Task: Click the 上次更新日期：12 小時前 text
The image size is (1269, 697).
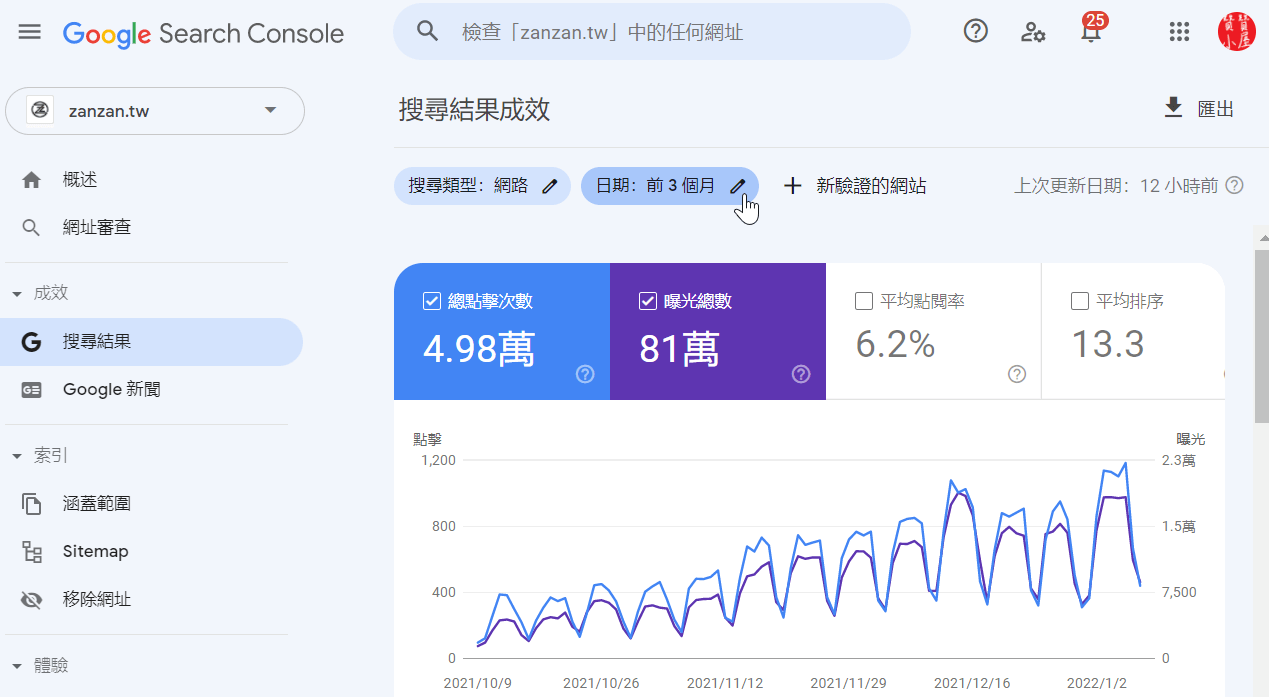Action: pyautogui.click(x=1116, y=186)
